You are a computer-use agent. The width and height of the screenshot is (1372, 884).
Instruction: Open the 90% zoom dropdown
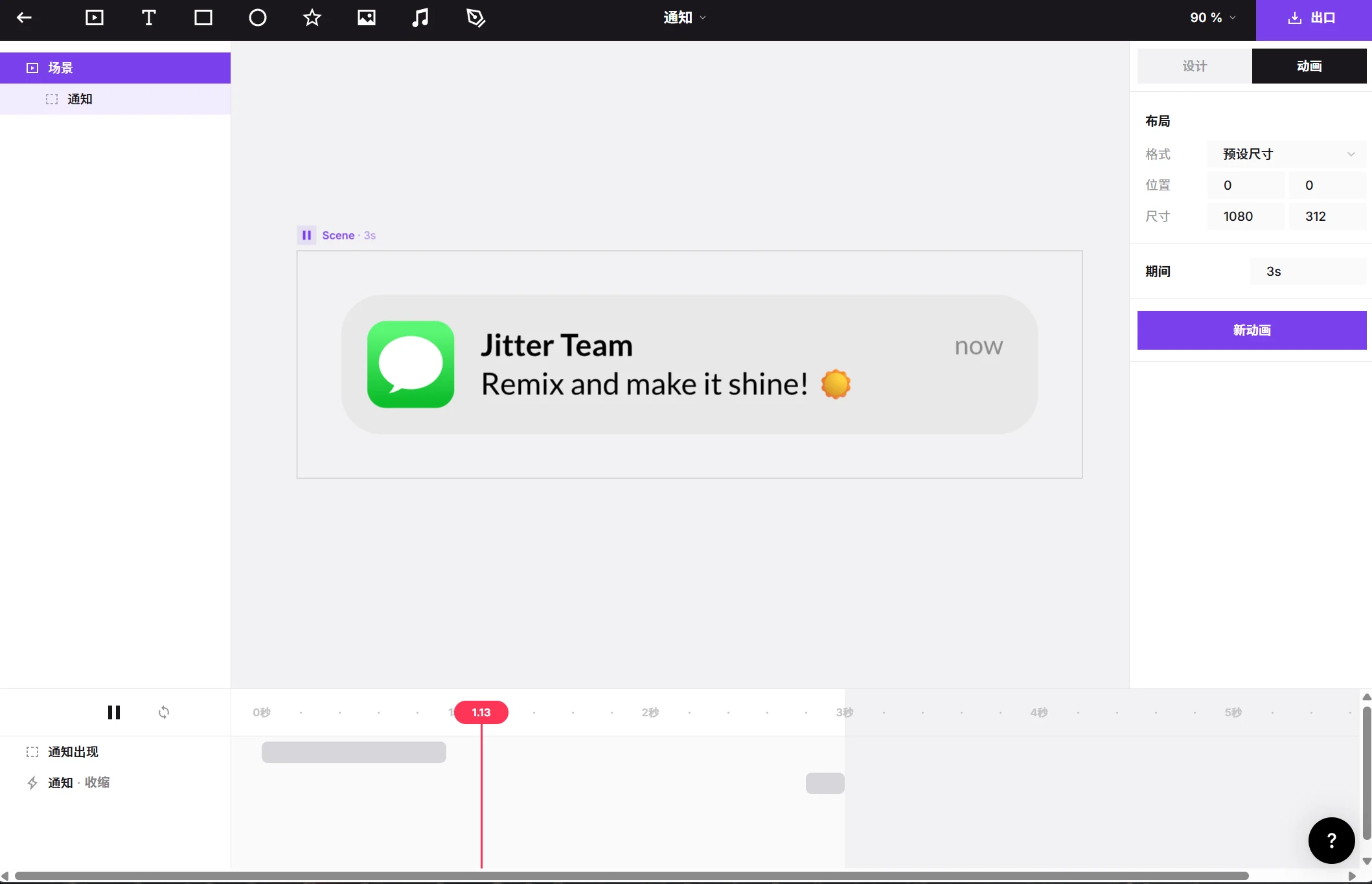click(x=1211, y=17)
